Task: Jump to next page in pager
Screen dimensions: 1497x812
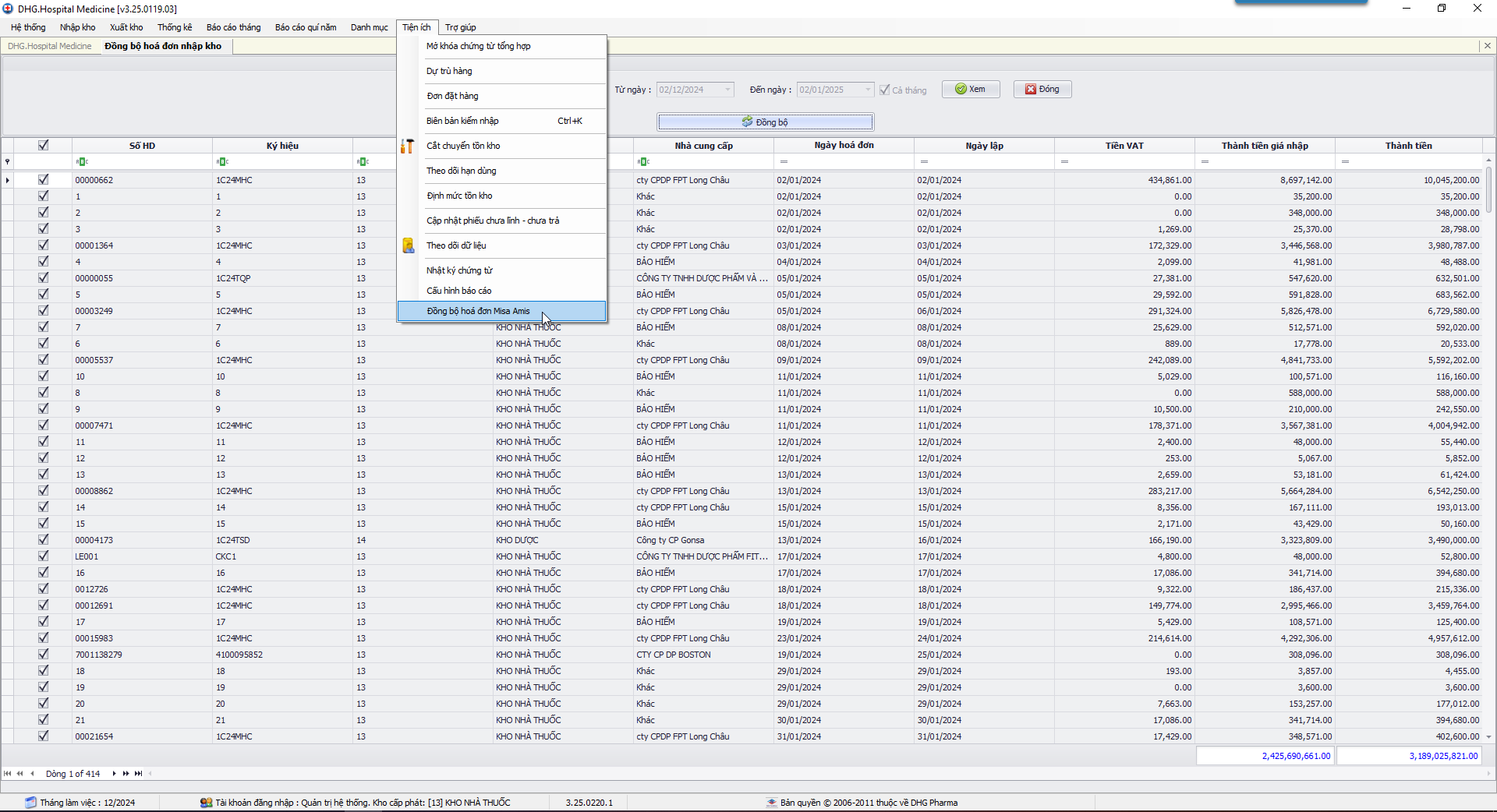Action: pyautogui.click(x=126, y=774)
